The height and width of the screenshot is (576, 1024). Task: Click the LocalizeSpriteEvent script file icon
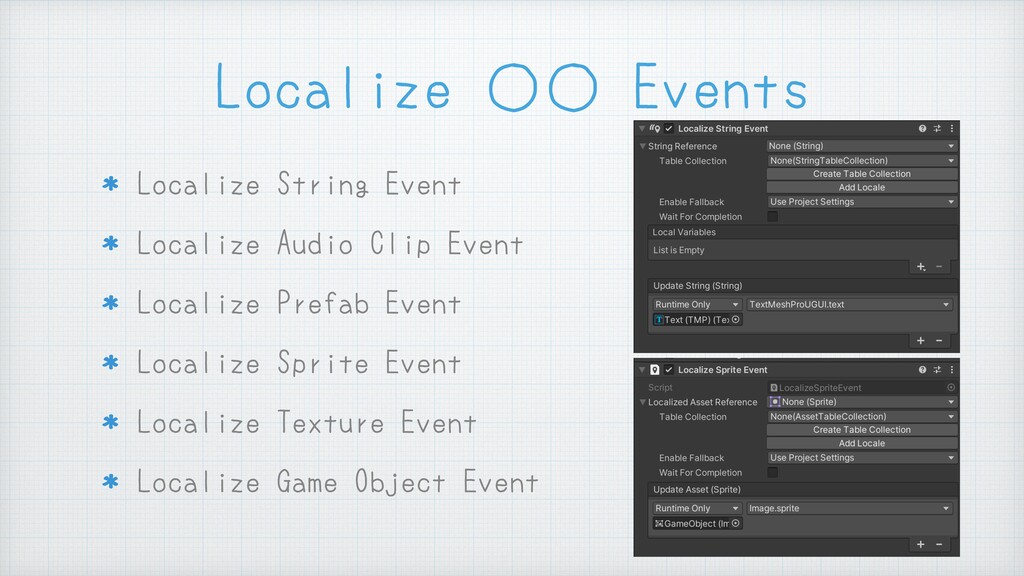pyautogui.click(x=774, y=387)
